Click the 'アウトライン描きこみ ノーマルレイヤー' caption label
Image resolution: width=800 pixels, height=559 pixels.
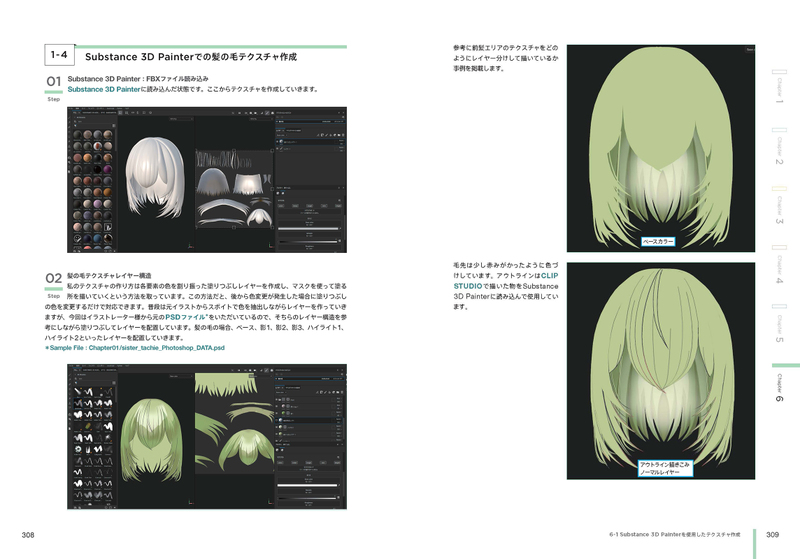click(x=665, y=468)
